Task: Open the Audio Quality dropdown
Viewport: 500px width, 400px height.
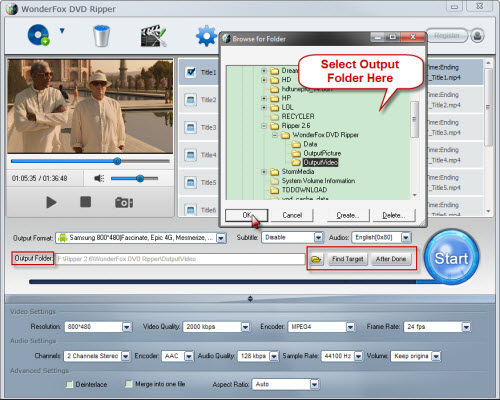Action: pos(274,356)
